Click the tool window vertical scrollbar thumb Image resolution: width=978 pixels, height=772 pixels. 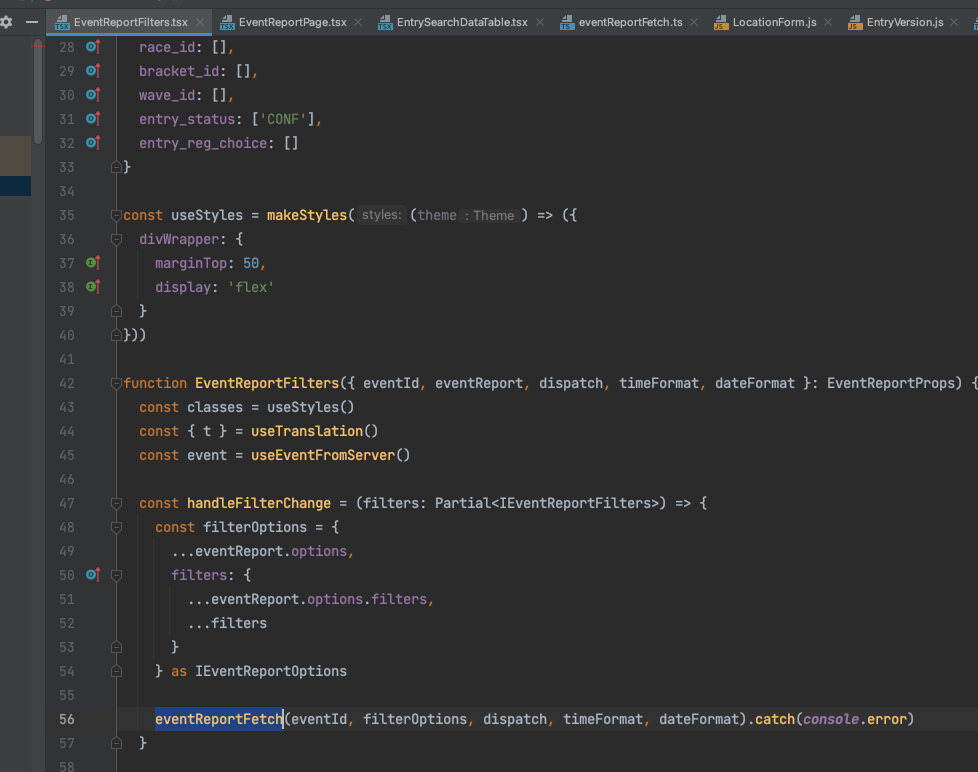tap(38, 92)
